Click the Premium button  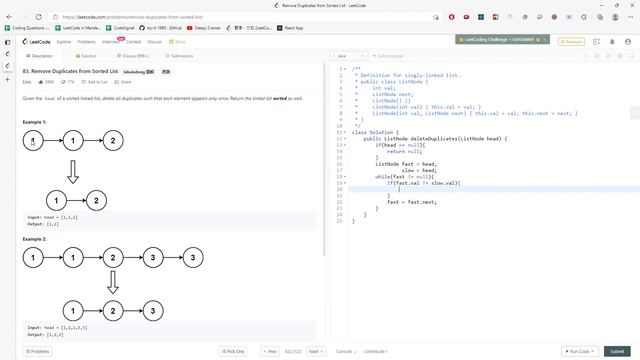click(x=571, y=42)
